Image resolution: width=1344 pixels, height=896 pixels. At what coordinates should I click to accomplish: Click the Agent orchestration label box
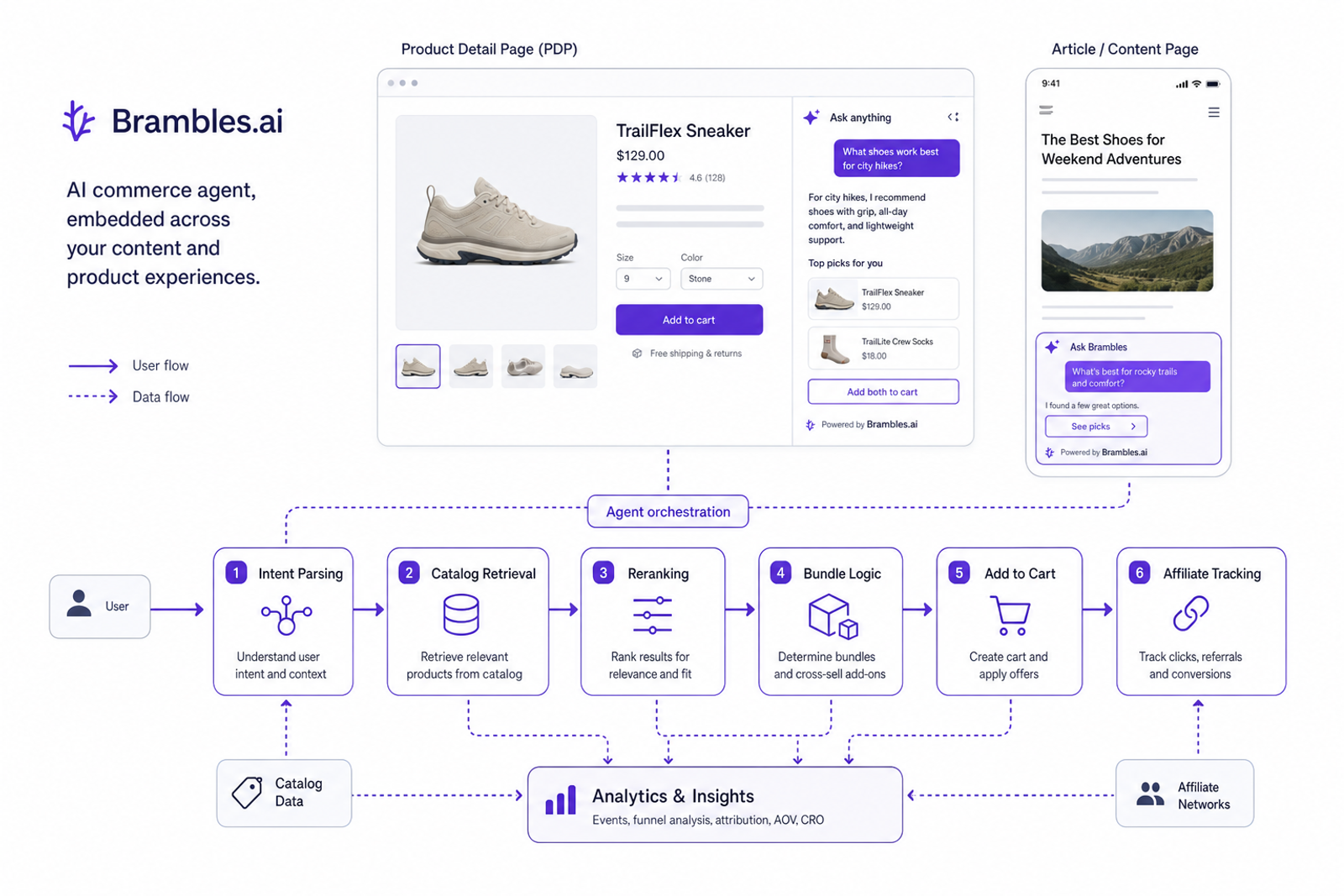click(x=668, y=511)
